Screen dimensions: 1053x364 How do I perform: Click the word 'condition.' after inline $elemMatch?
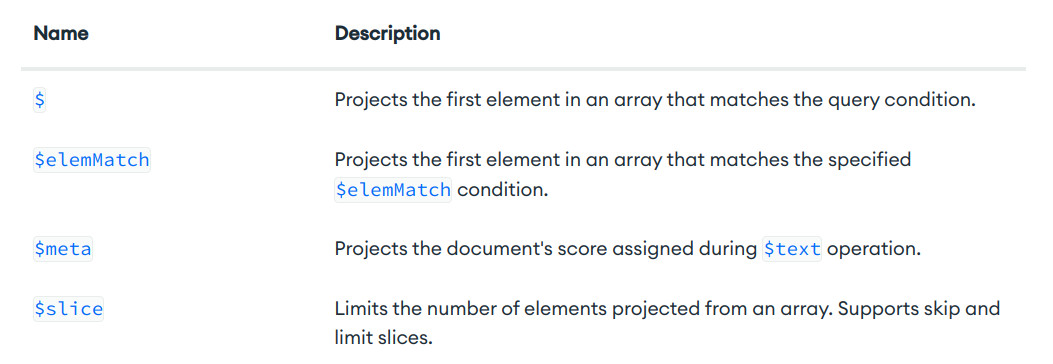point(503,190)
